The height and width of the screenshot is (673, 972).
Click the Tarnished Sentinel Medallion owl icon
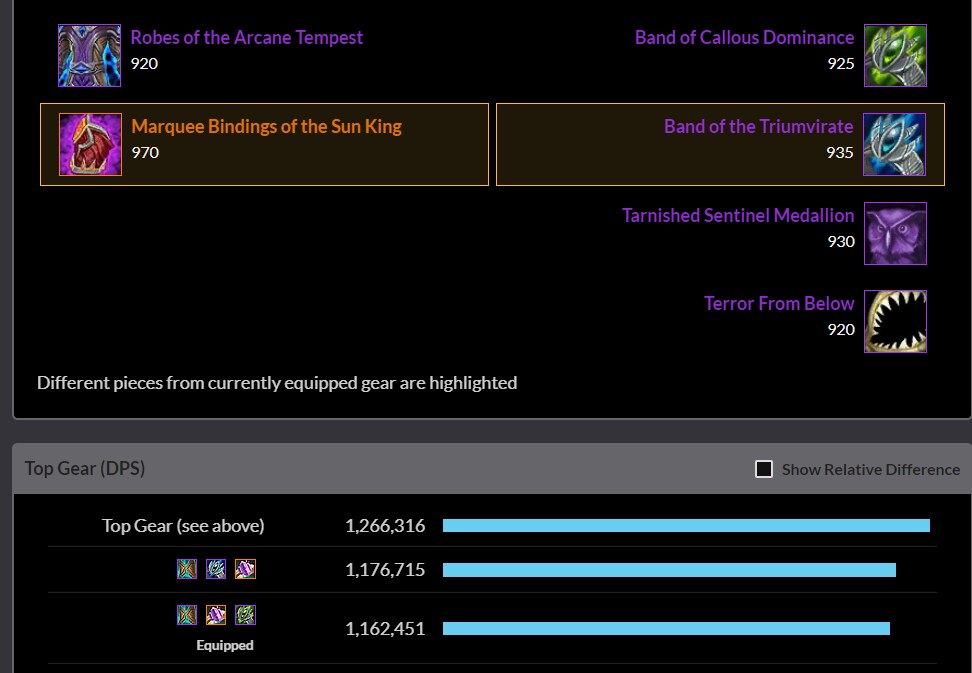tap(895, 233)
